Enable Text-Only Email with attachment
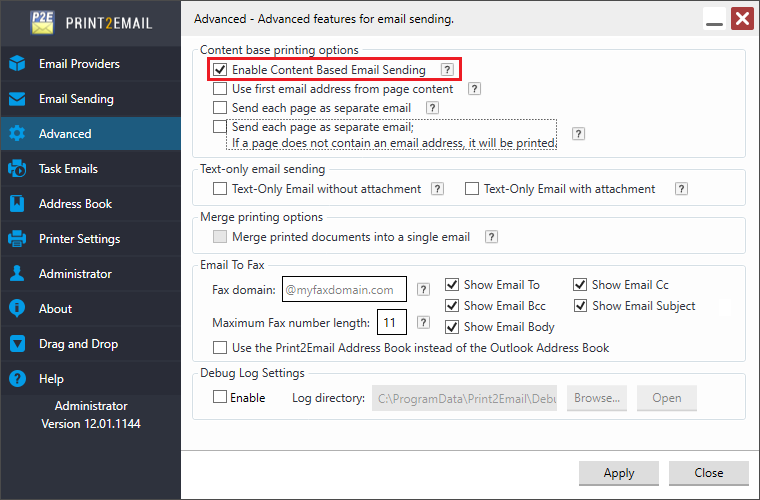 click(472, 188)
